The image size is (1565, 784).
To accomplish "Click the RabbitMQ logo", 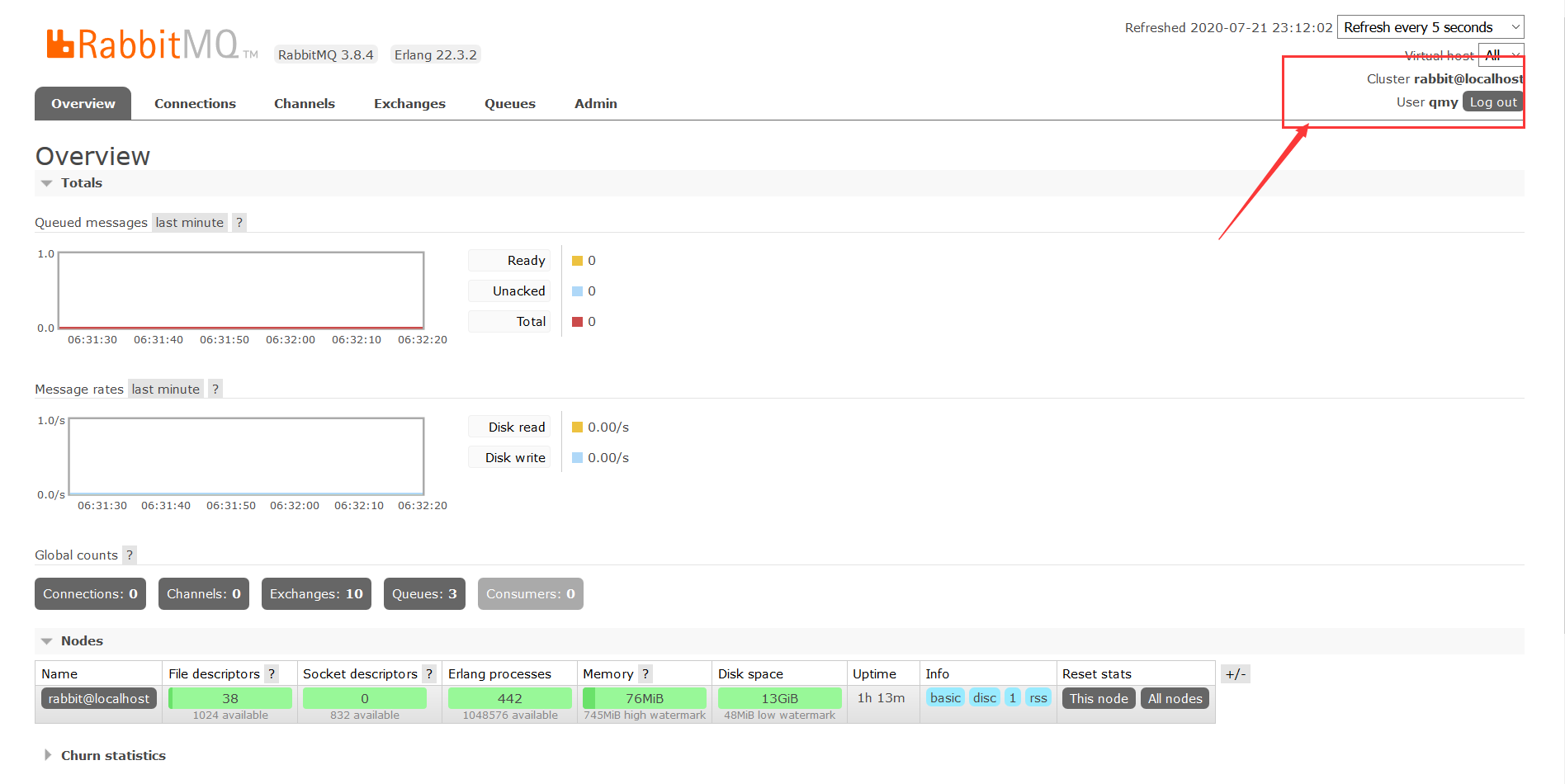I will pyautogui.click(x=153, y=45).
